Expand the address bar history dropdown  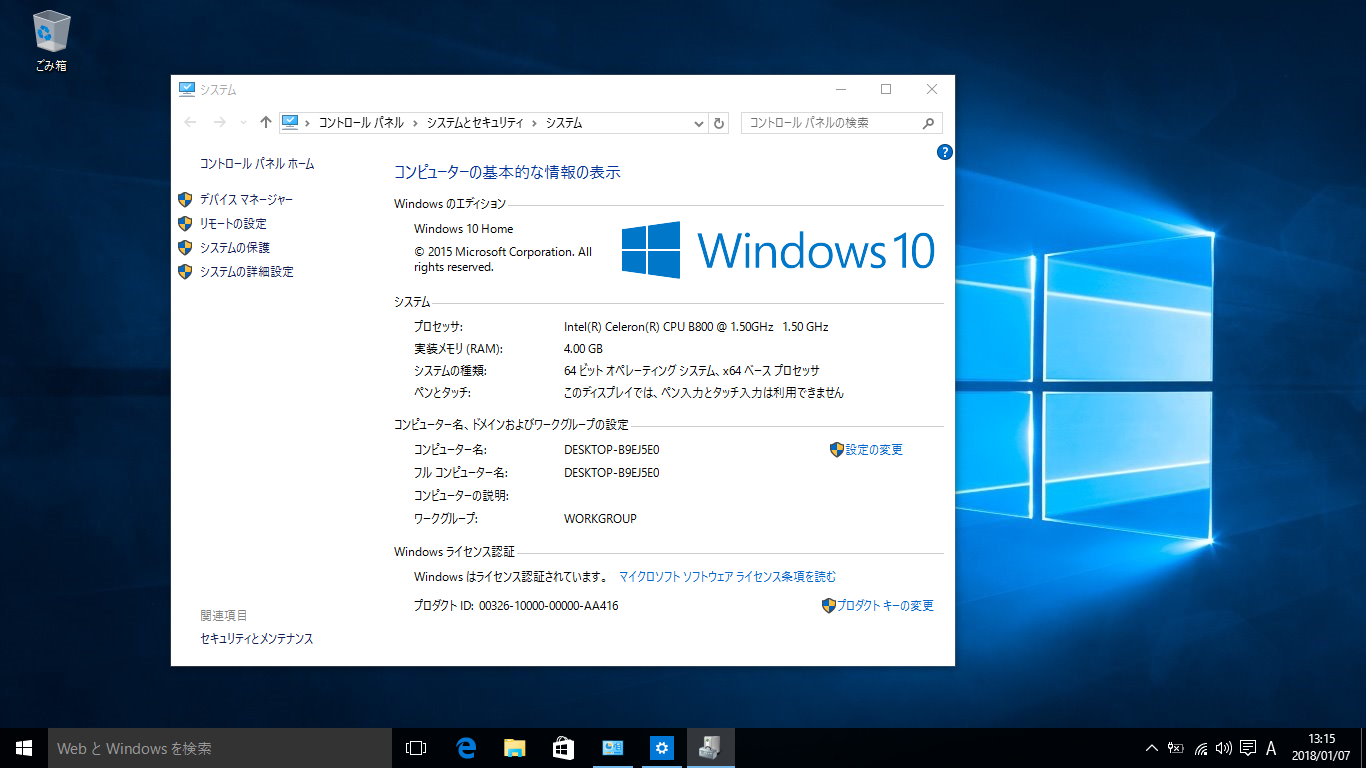click(x=699, y=123)
